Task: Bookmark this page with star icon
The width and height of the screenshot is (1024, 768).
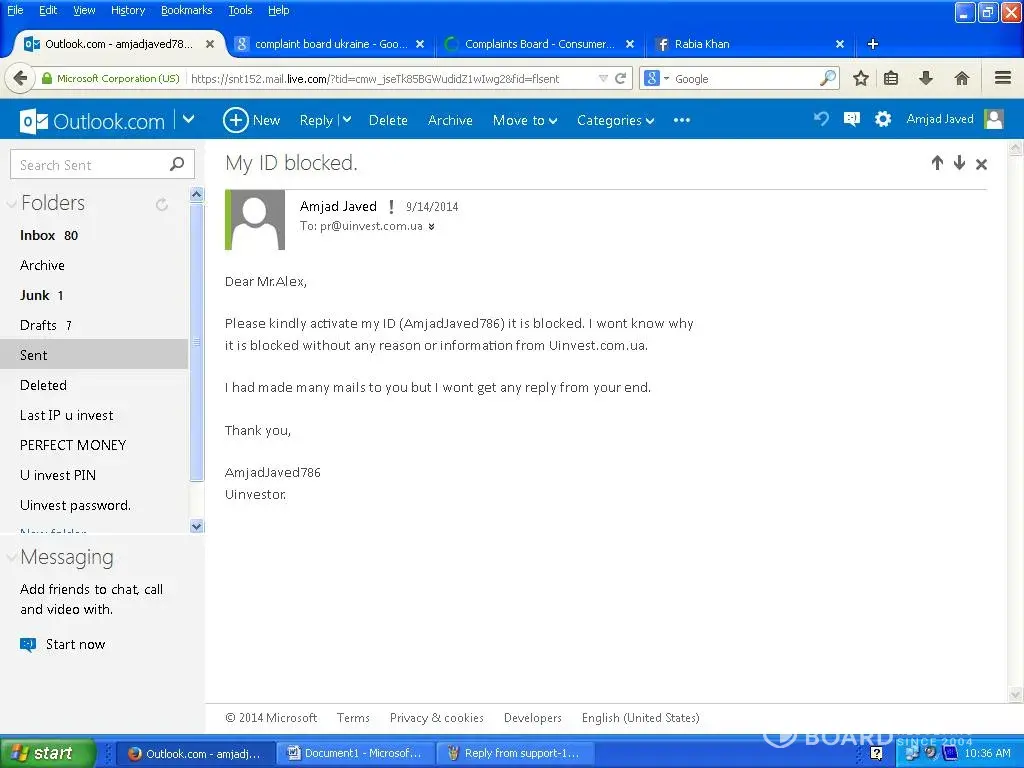Action: pos(860,78)
